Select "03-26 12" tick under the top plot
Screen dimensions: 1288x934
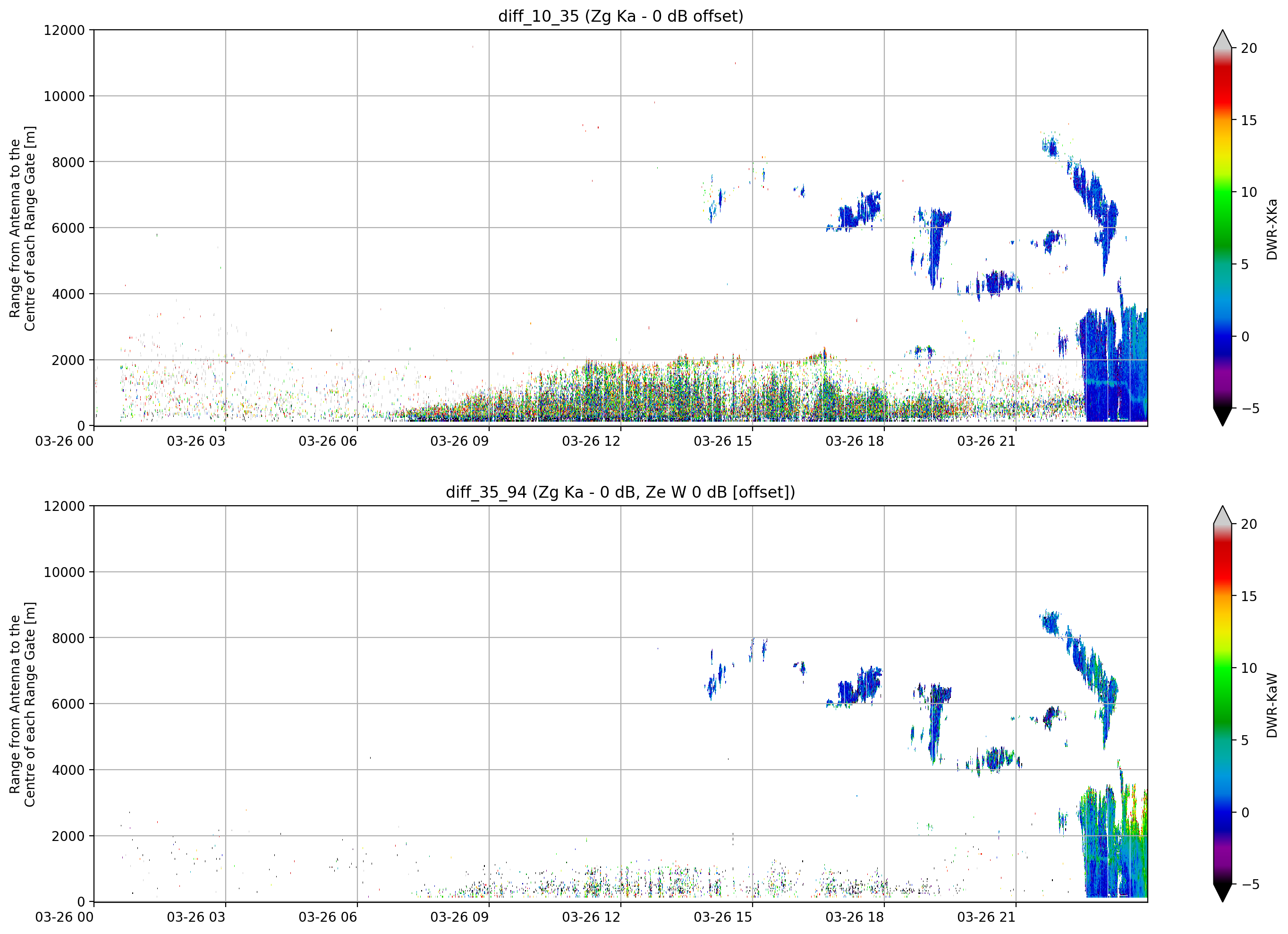pyautogui.click(x=591, y=442)
